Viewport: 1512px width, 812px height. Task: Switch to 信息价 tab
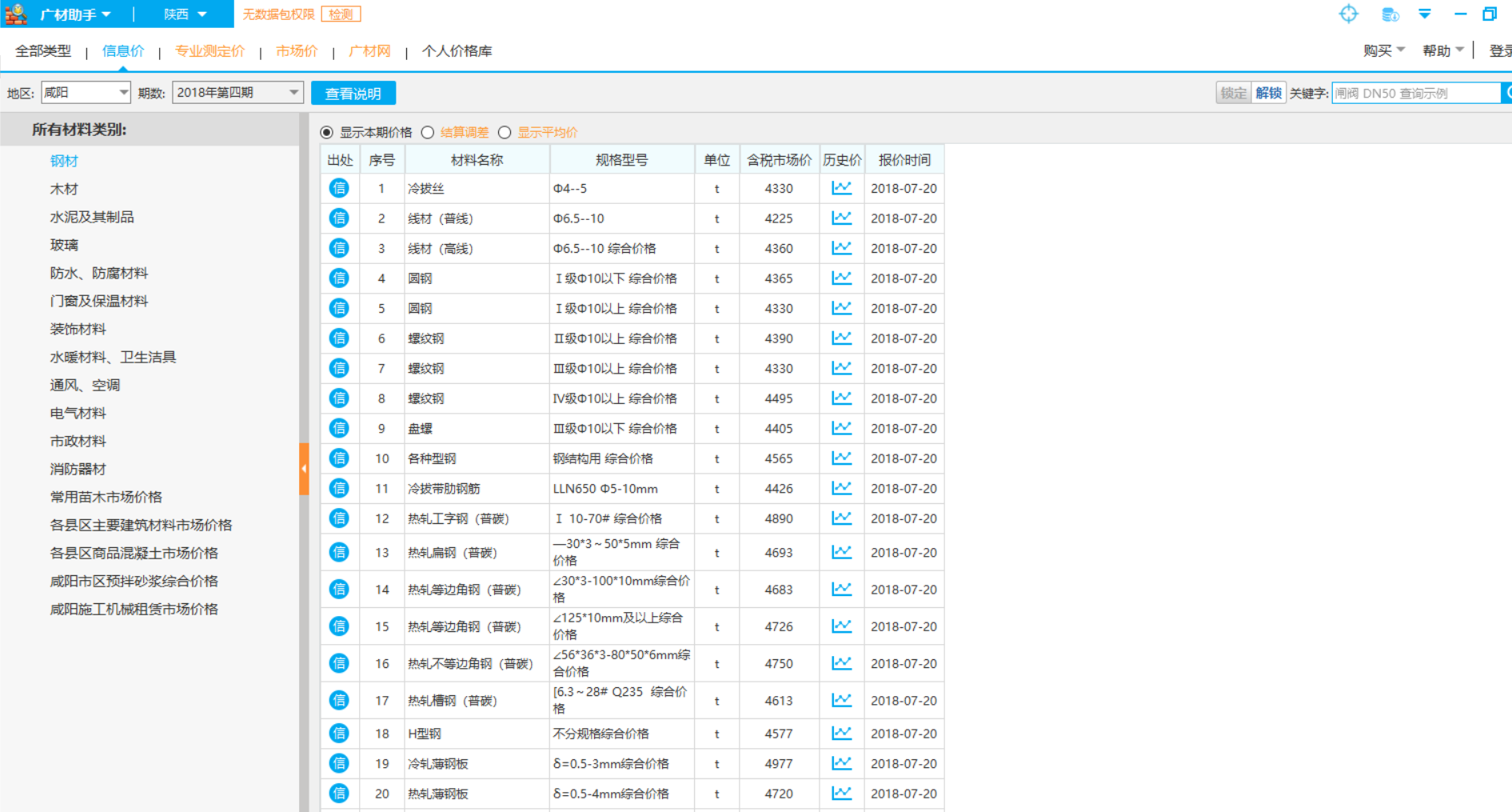[123, 51]
